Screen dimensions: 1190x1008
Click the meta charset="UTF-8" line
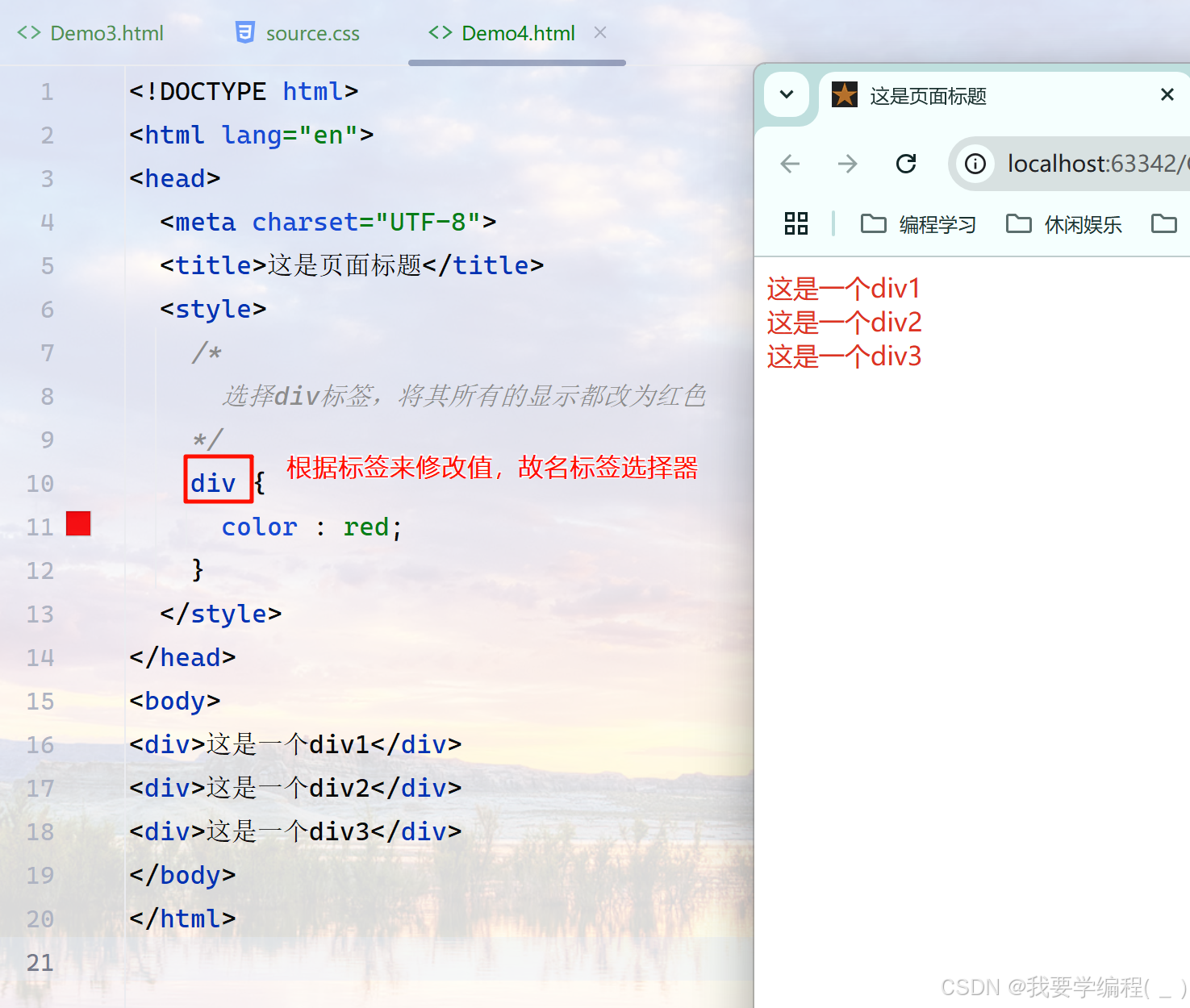[328, 222]
